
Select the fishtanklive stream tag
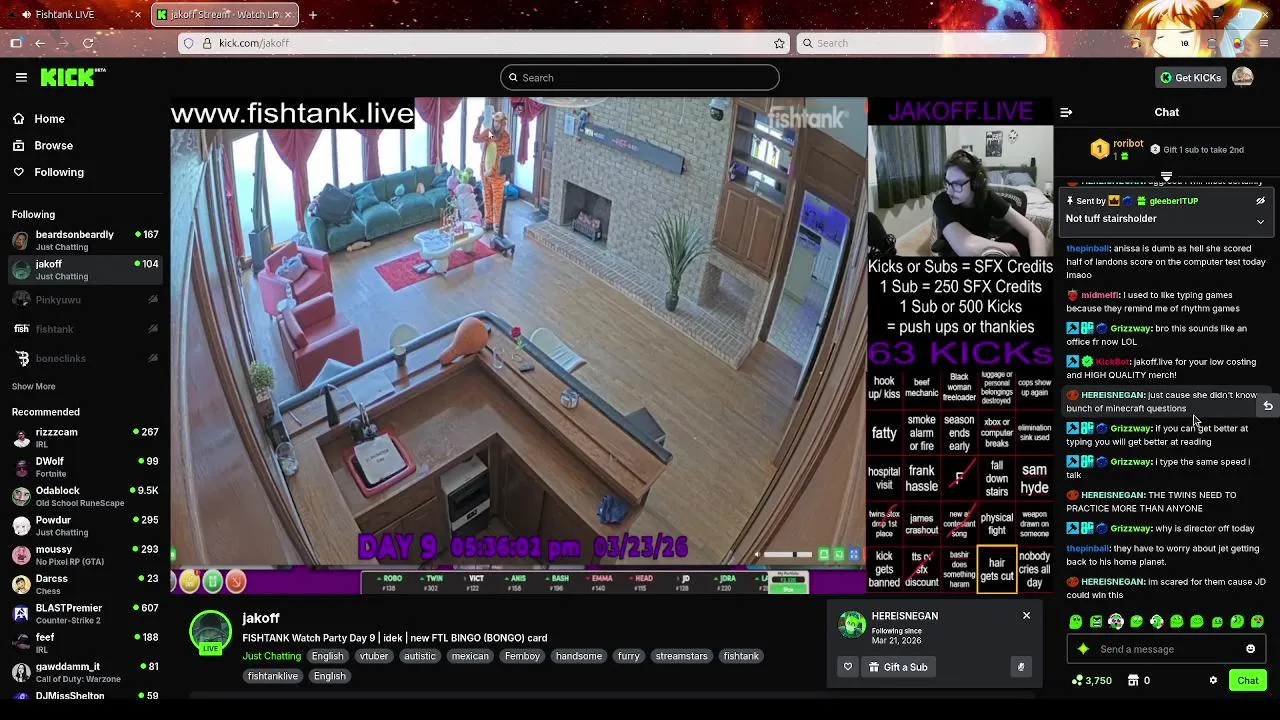(x=272, y=676)
